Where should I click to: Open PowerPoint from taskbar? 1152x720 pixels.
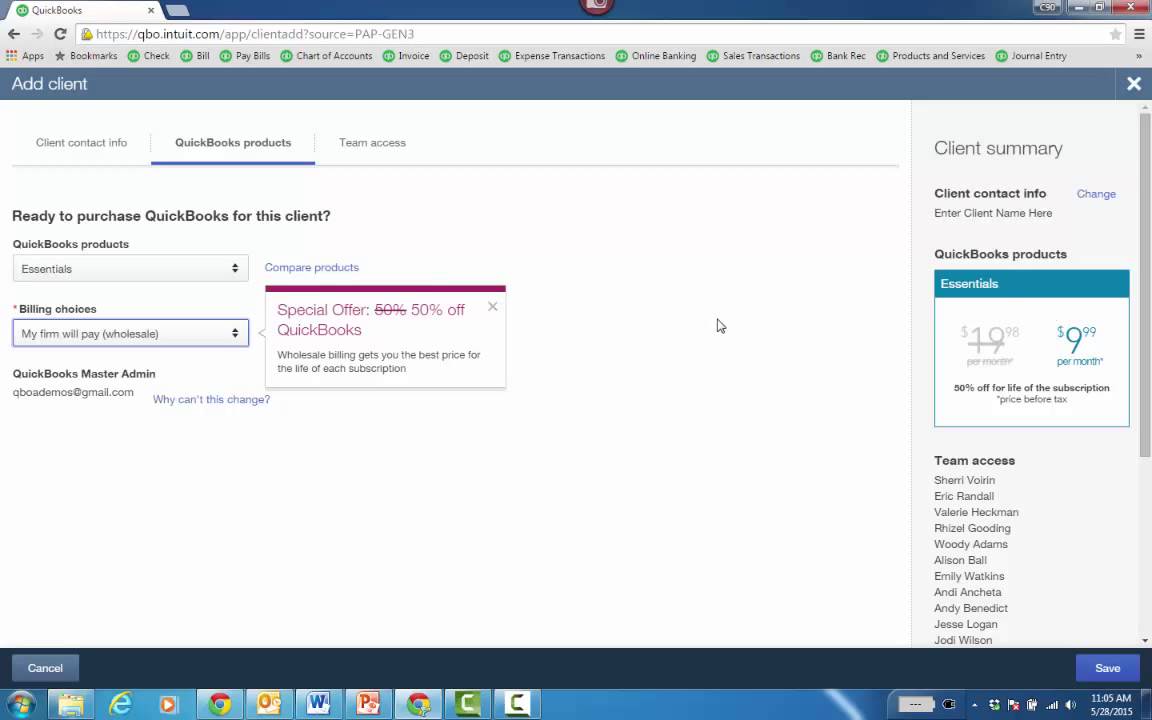pos(367,704)
